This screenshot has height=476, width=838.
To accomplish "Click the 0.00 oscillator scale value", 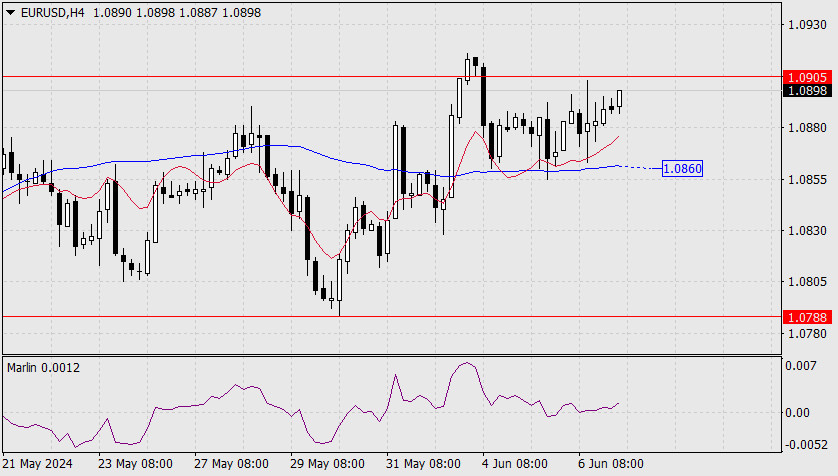I will point(797,412).
